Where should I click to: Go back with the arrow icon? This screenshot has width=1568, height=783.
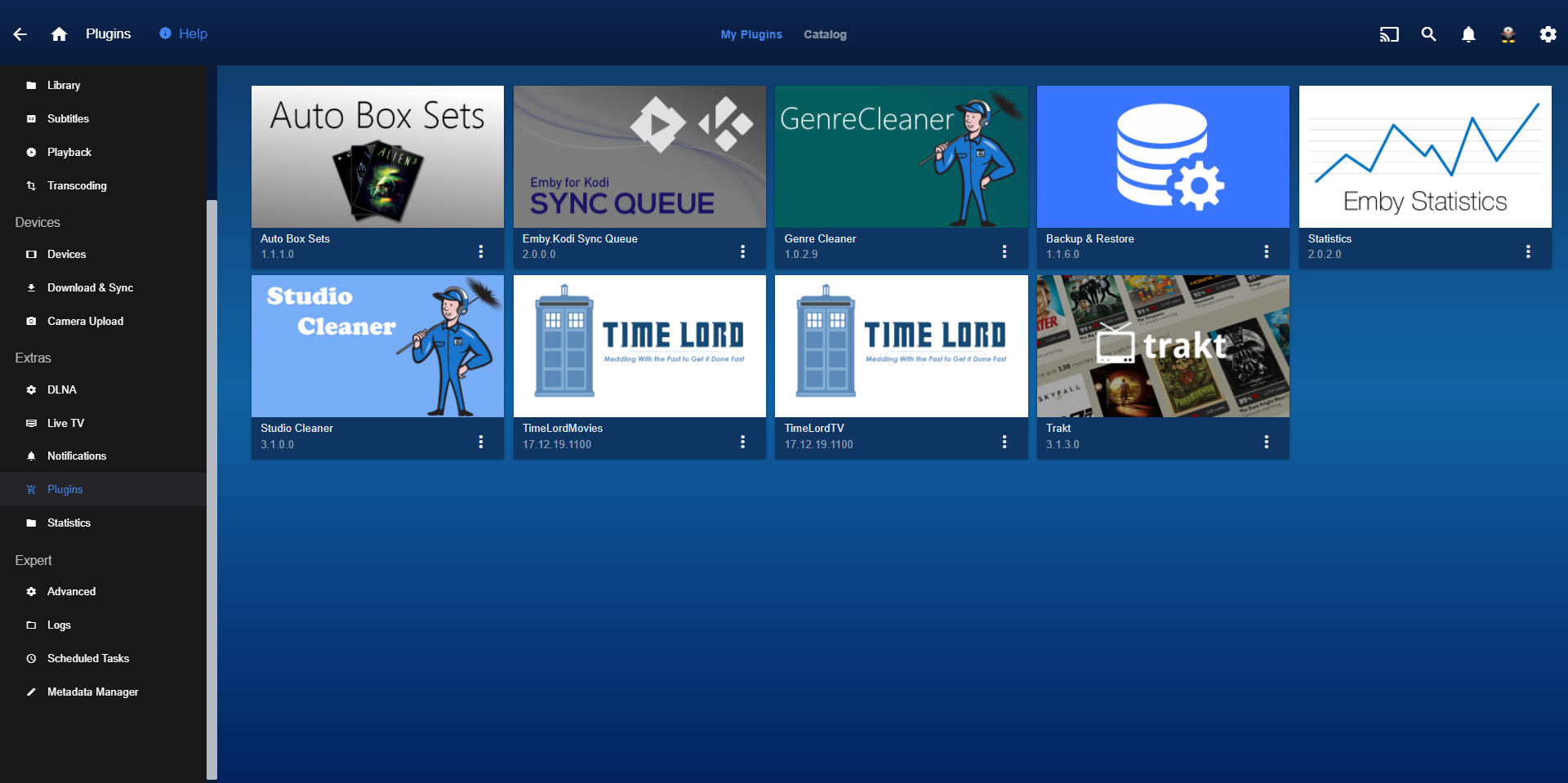[x=20, y=34]
